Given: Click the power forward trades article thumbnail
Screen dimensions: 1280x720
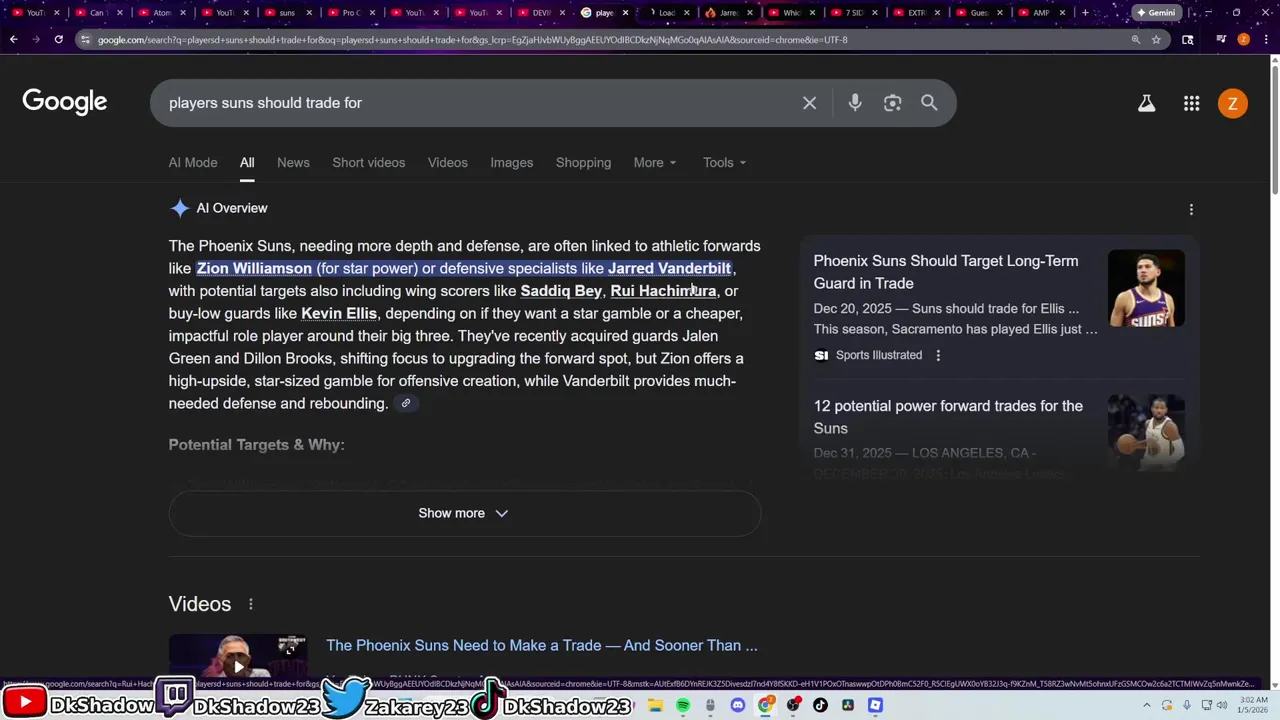Looking at the screenshot, I should click(1146, 433).
